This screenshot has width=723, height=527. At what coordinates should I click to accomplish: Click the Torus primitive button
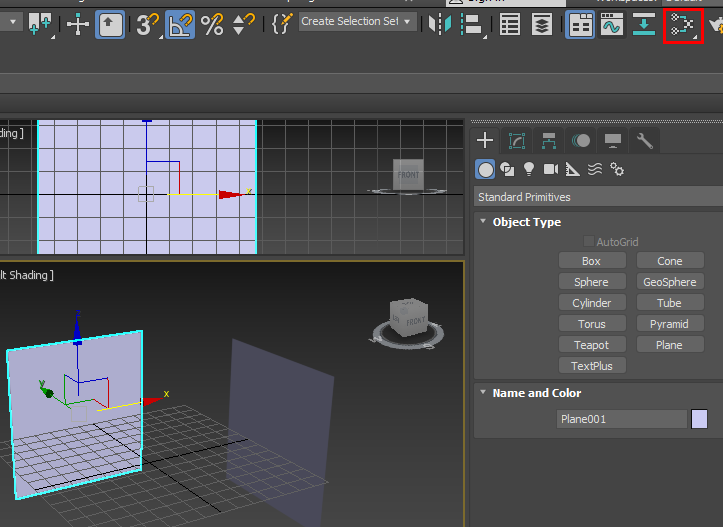pos(592,324)
